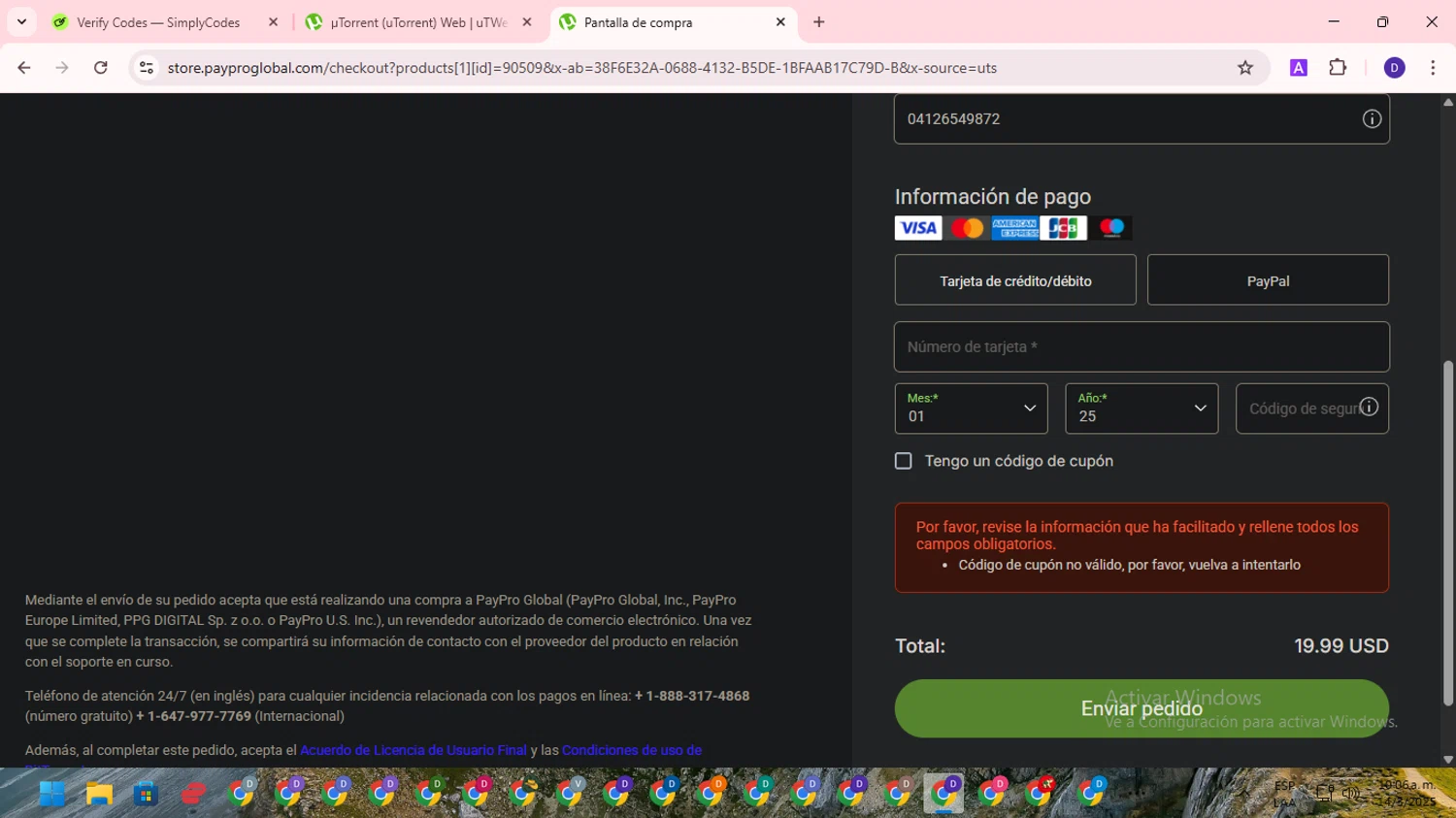Open the purple A extension icon
Screen dimensions: 1456x818
[1299, 68]
